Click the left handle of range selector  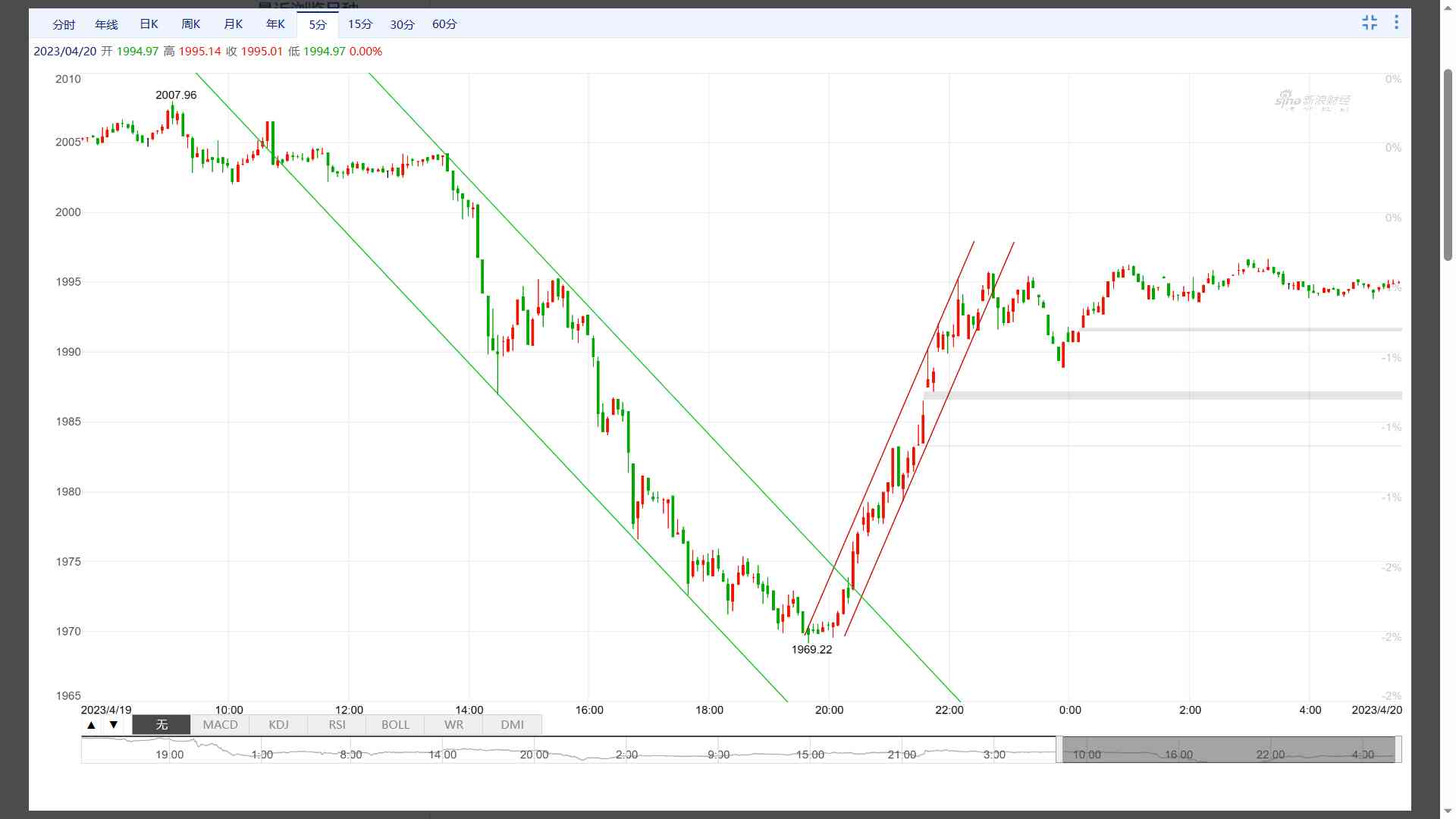[x=1059, y=749]
